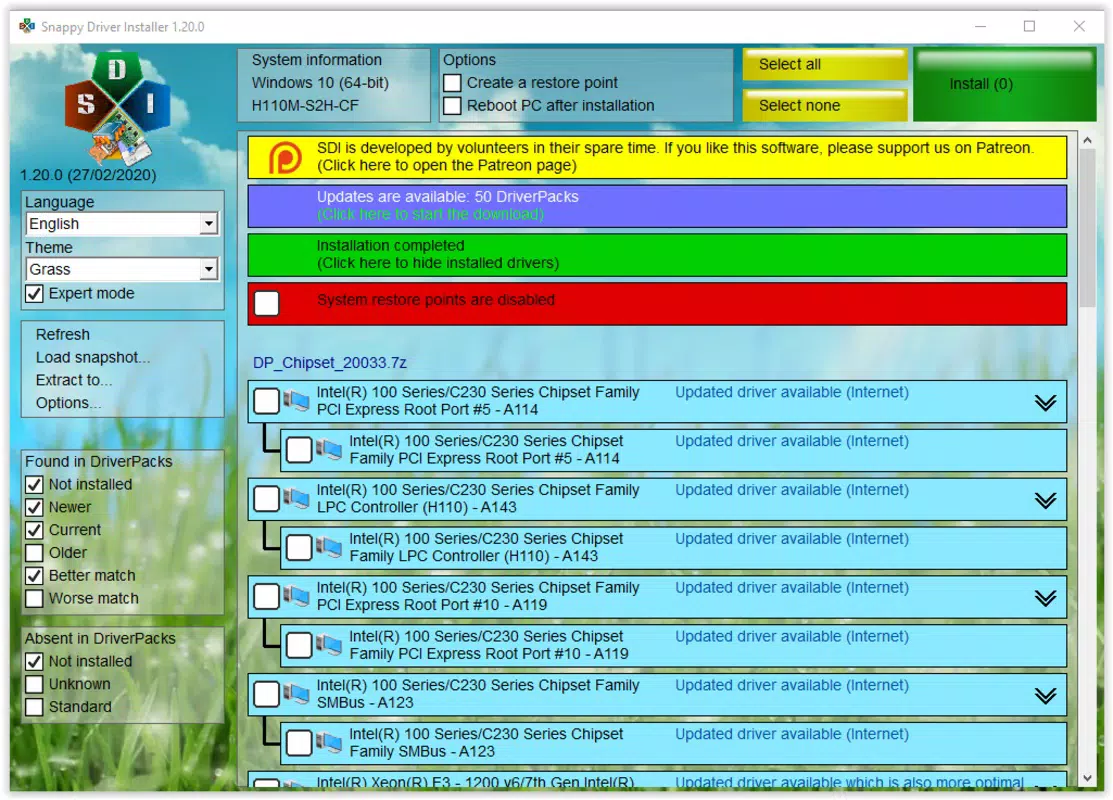Click Refresh in the side menu
Viewport: 1113px width, 800px height.
tap(62, 334)
